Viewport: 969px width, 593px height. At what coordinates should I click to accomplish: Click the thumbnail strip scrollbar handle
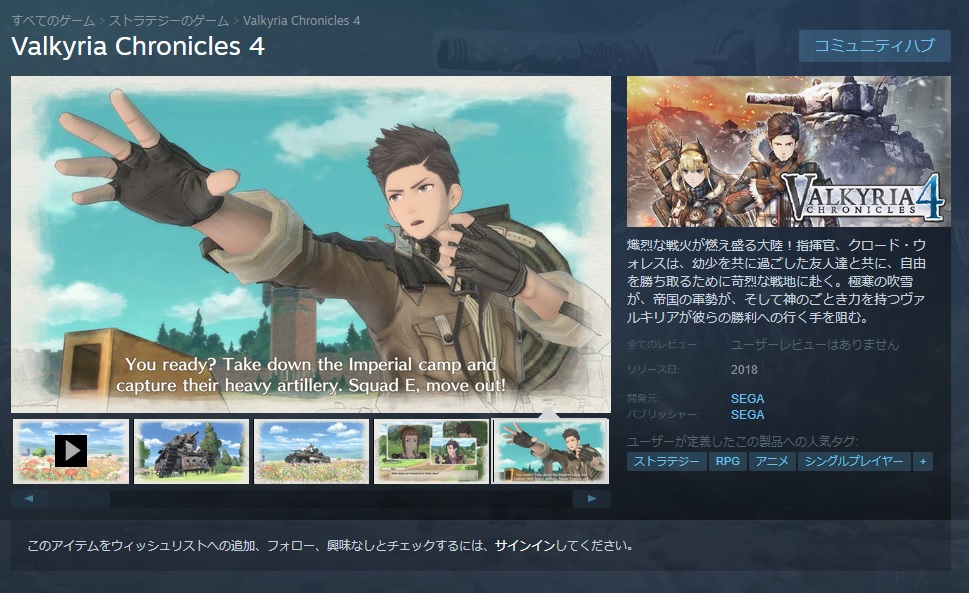80,498
